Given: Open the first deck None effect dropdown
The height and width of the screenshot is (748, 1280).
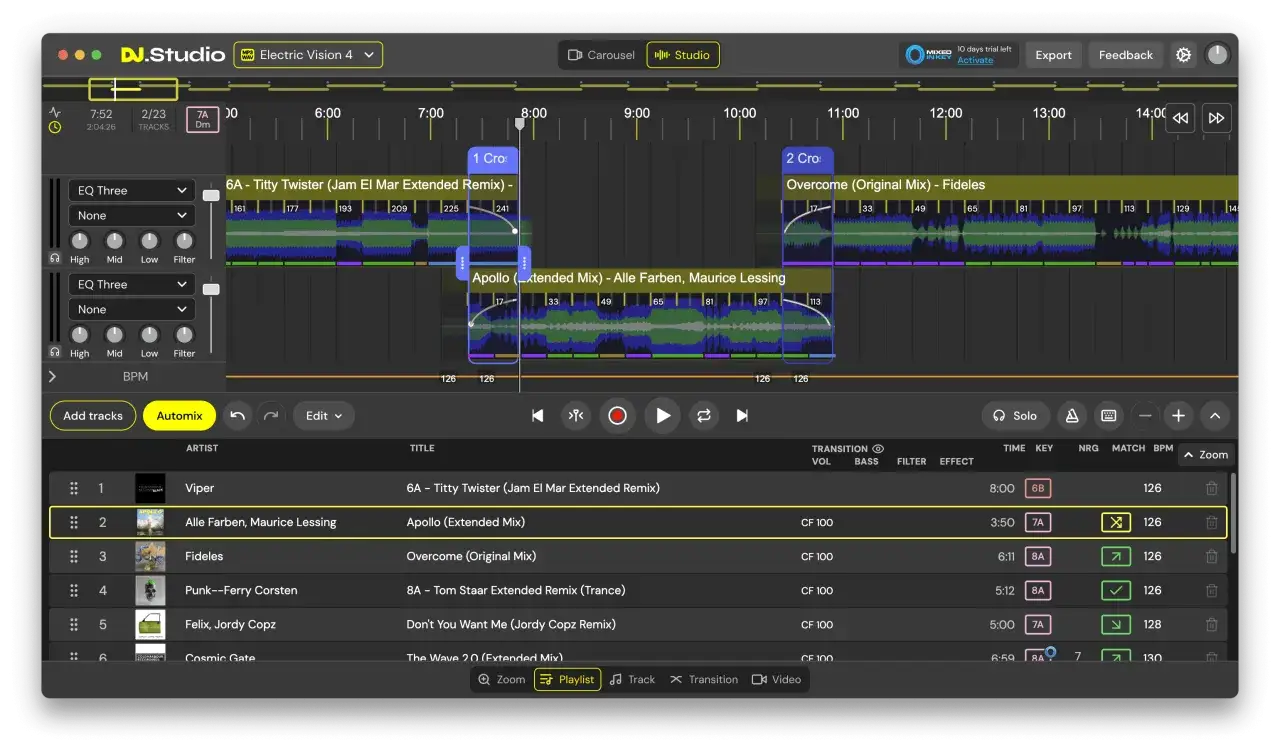Looking at the screenshot, I should (x=131, y=215).
